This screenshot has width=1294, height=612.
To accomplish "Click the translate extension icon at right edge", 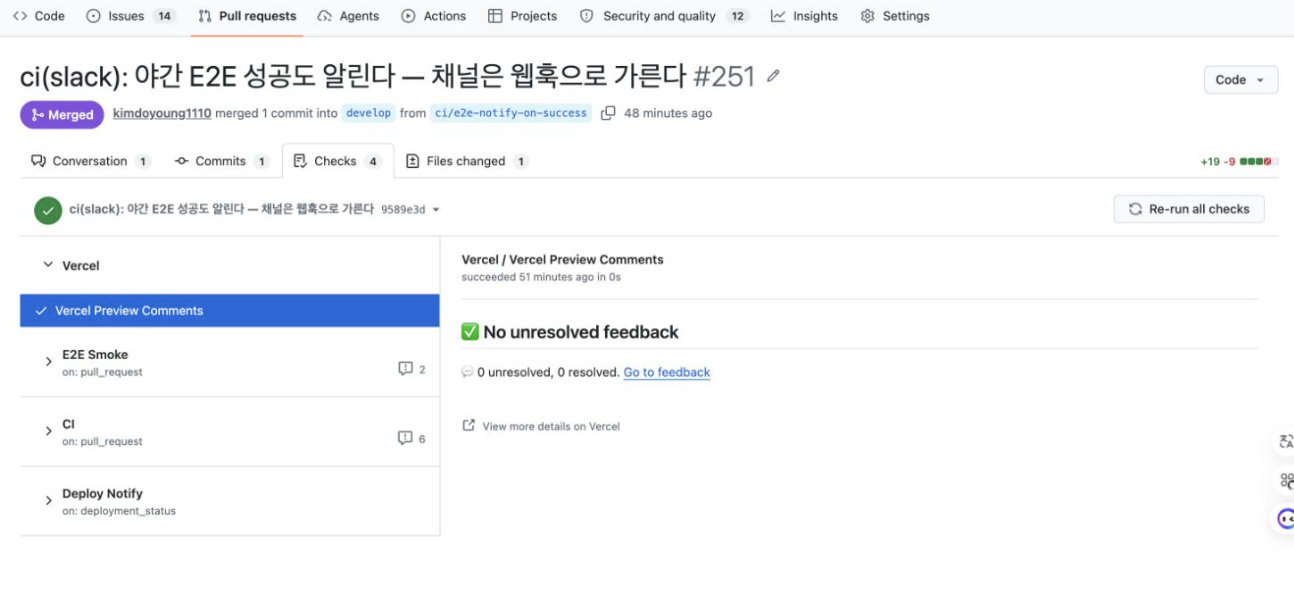I will (1285, 441).
